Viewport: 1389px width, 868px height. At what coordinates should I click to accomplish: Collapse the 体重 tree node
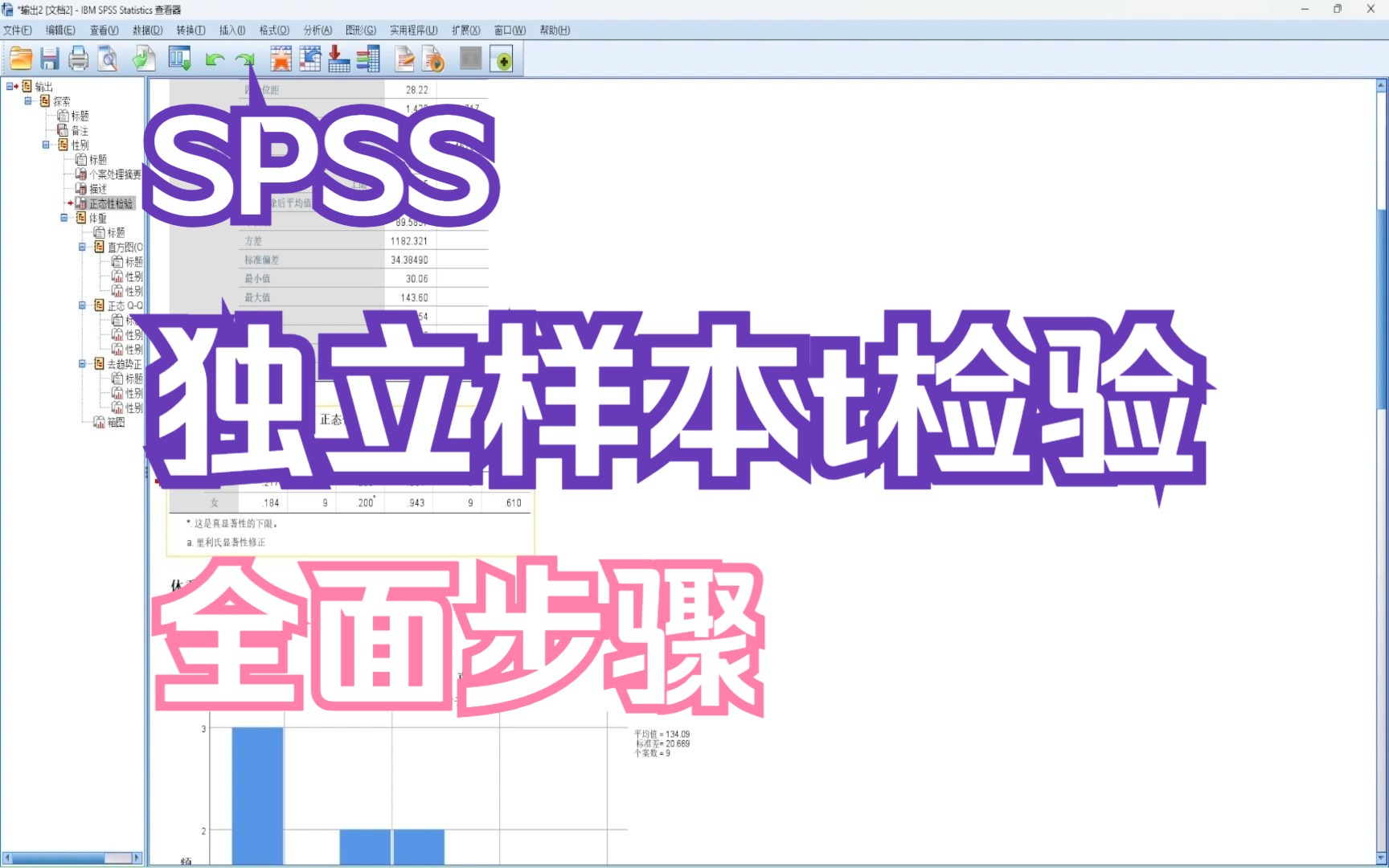[64, 218]
